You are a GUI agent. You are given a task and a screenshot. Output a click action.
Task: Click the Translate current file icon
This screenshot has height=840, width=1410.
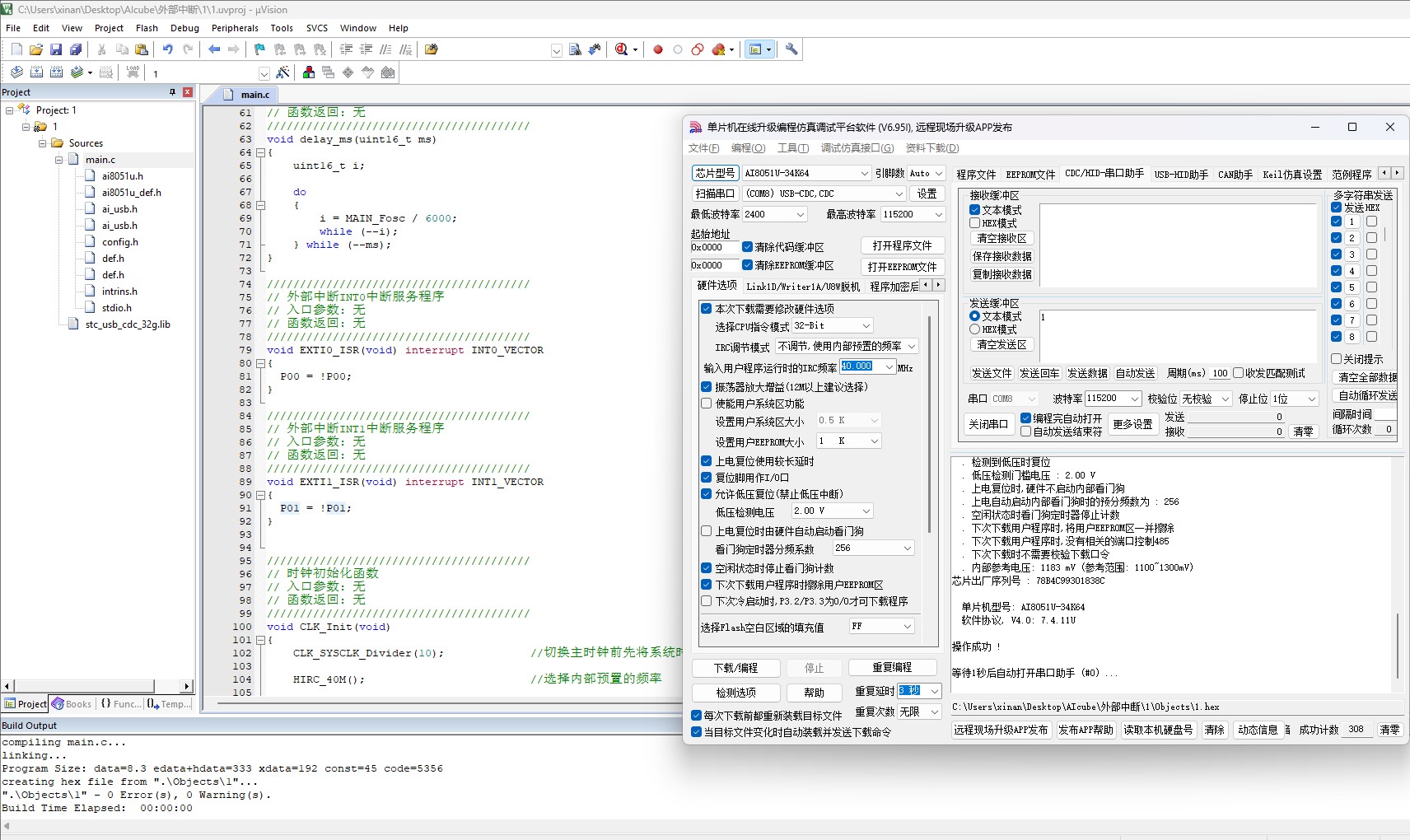point(16,72)
